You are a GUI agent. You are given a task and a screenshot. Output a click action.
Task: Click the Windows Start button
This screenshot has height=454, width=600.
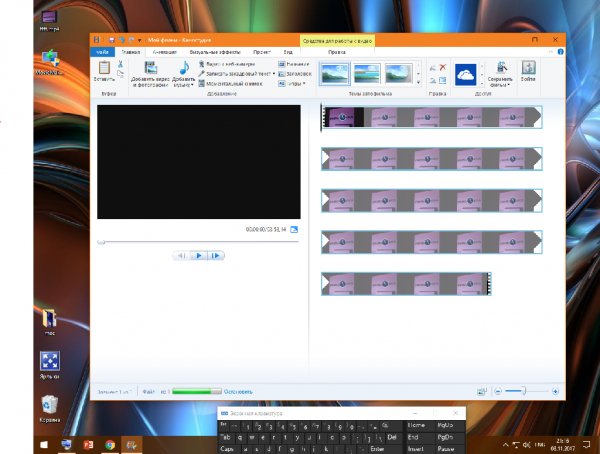(x=44, y=444)
